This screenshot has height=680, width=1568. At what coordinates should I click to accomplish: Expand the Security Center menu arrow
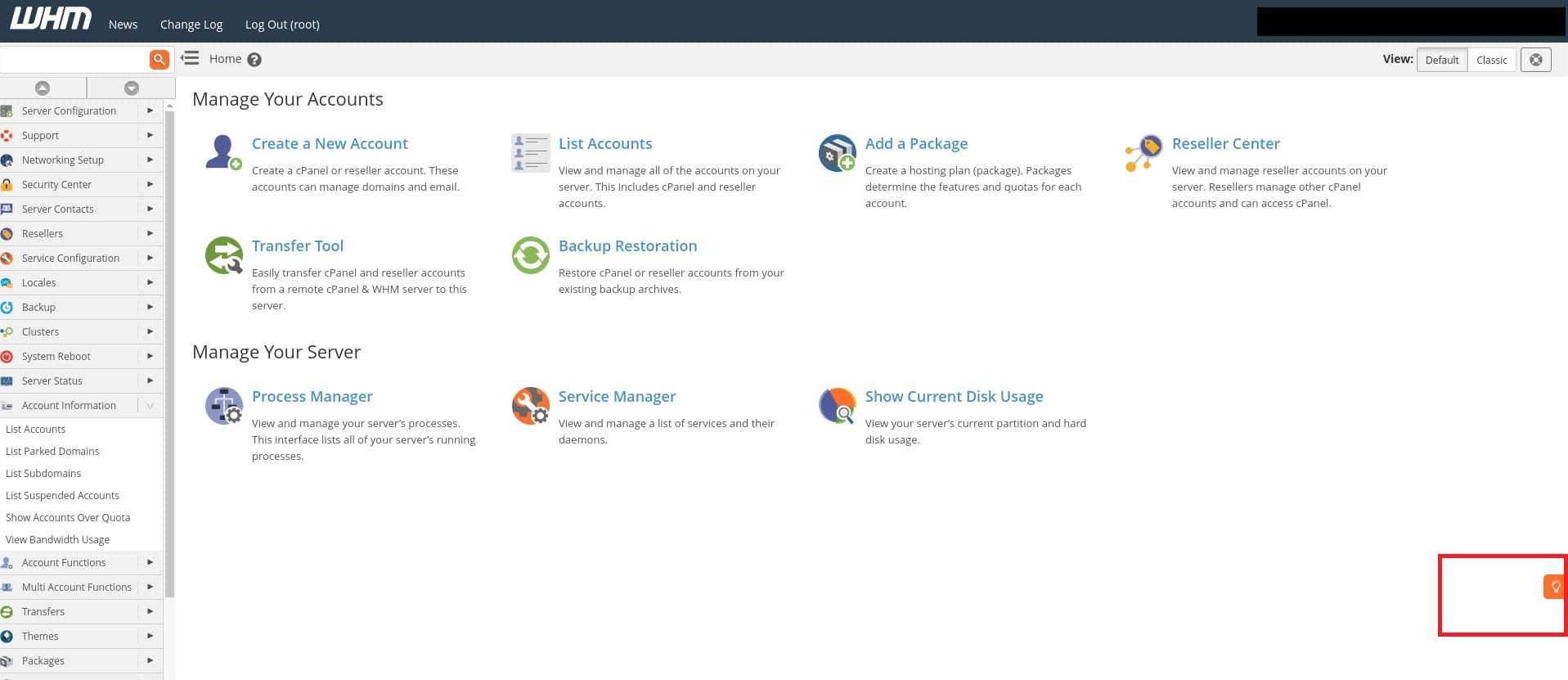(x=150, y=184)
